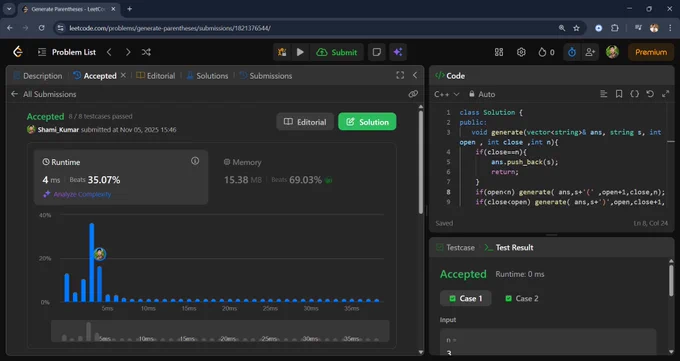Image resolution: width=680 pixels, height=361 pixels.
Task: Click the test result panel scrollbar
Action: [x=671, y=280]
